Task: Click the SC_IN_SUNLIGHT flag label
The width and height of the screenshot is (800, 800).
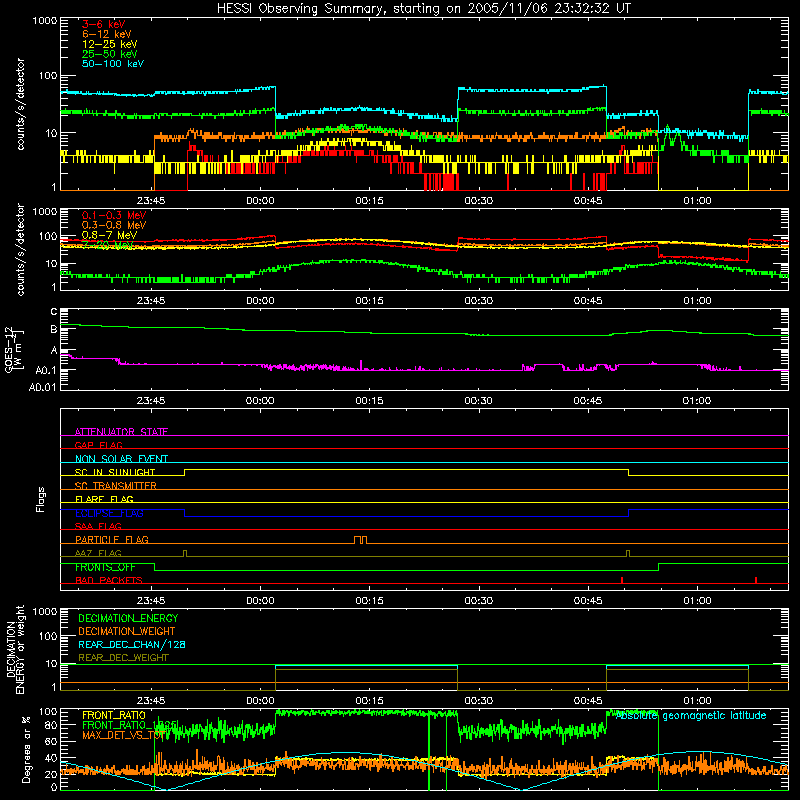Action: coord(115,472)
